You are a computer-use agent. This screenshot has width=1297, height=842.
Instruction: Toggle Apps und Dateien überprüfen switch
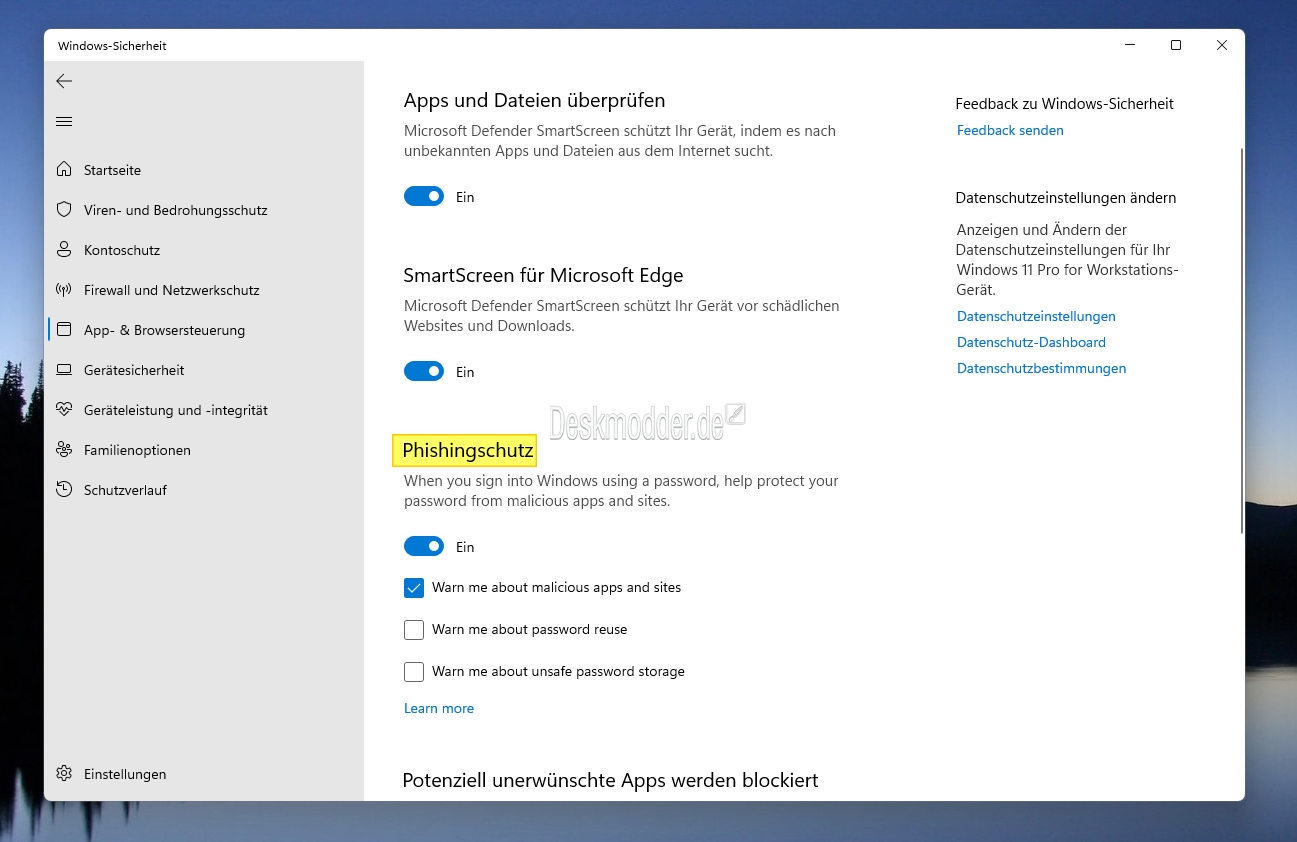[424, 197]
